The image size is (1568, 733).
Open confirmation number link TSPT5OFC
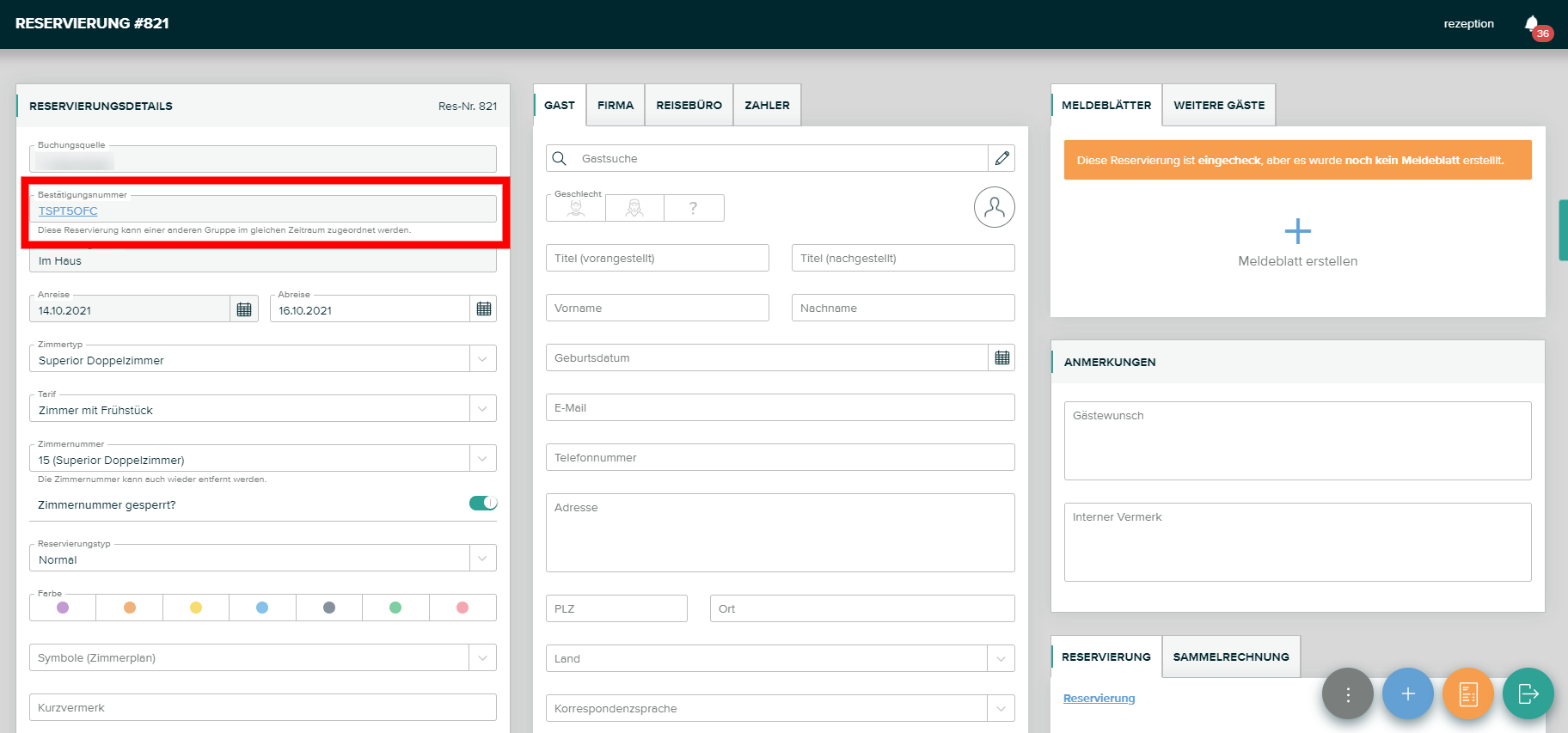coord(68,211)
